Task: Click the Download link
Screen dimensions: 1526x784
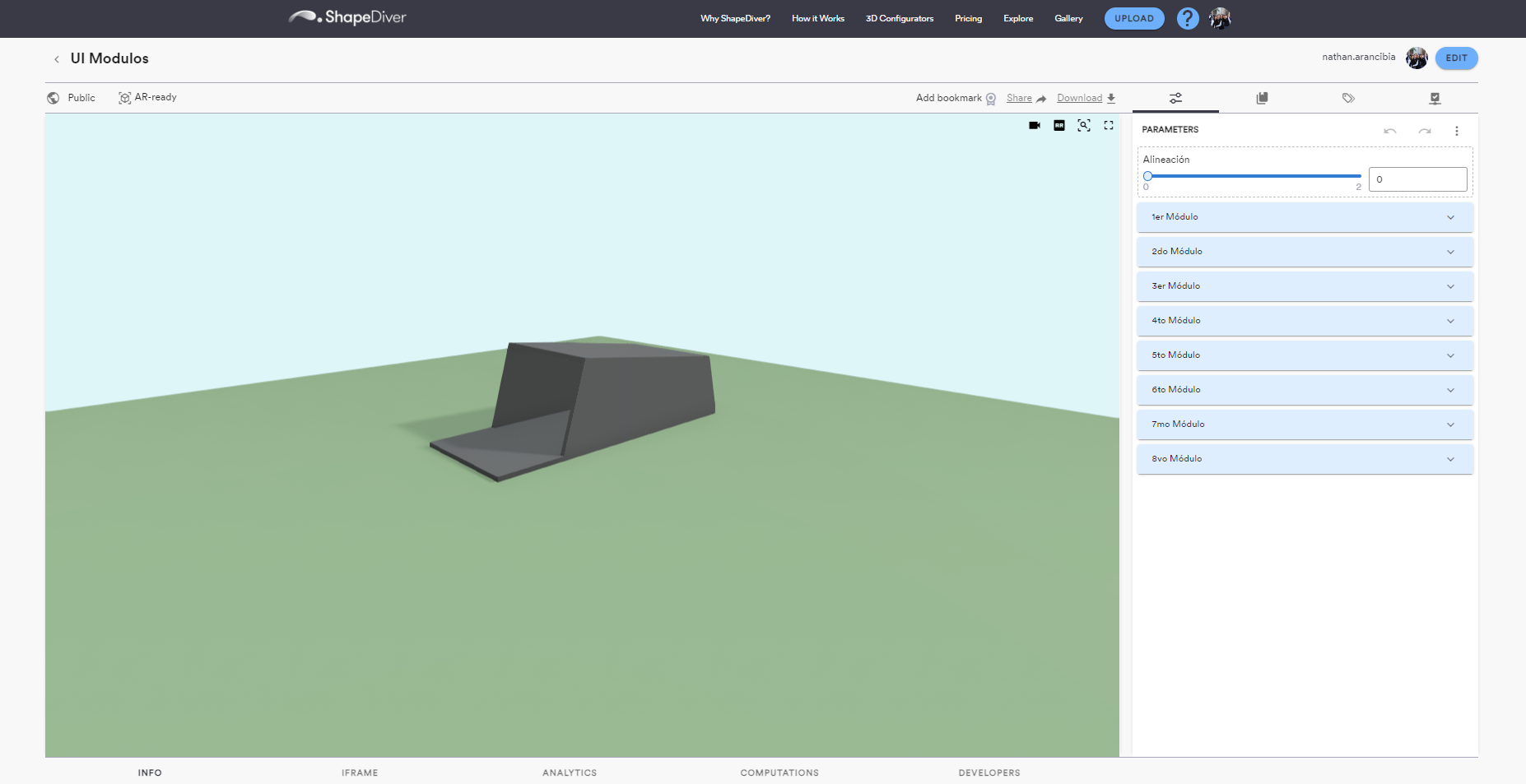Action: [1079, 98]
